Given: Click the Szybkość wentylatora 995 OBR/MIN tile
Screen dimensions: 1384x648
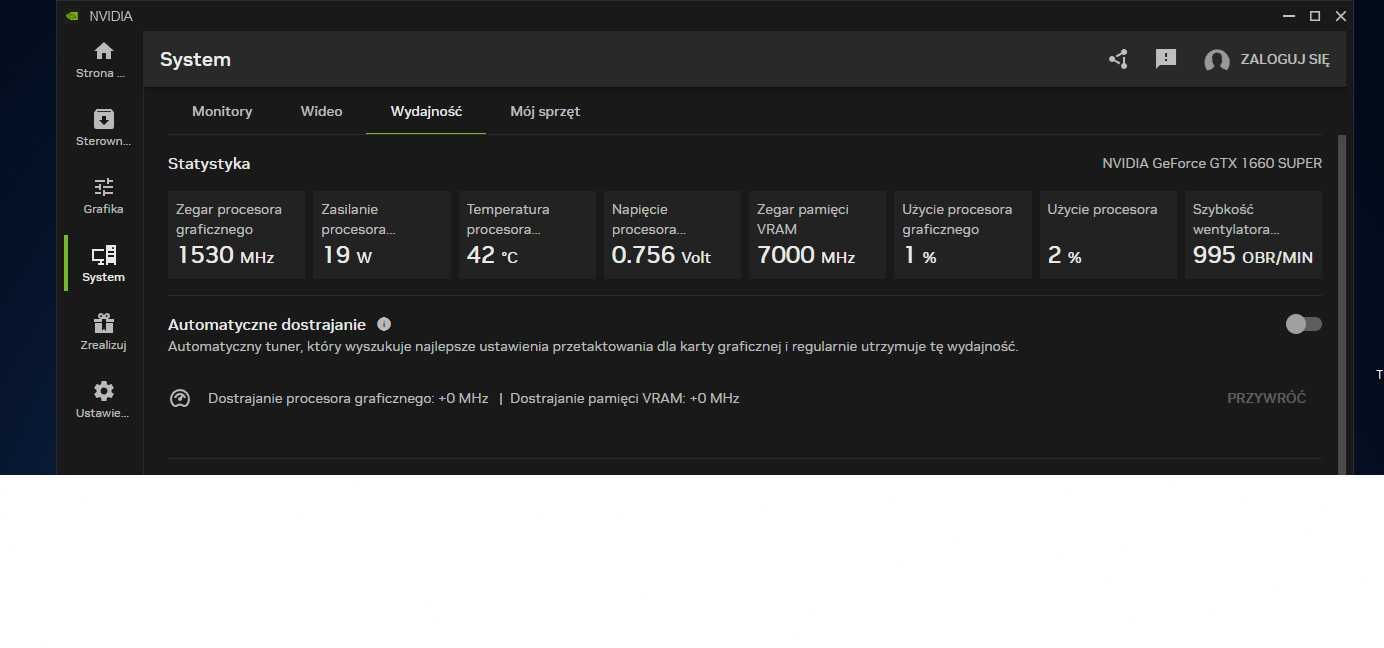Looking at the screenshot, I should [x=1253, y=234].
